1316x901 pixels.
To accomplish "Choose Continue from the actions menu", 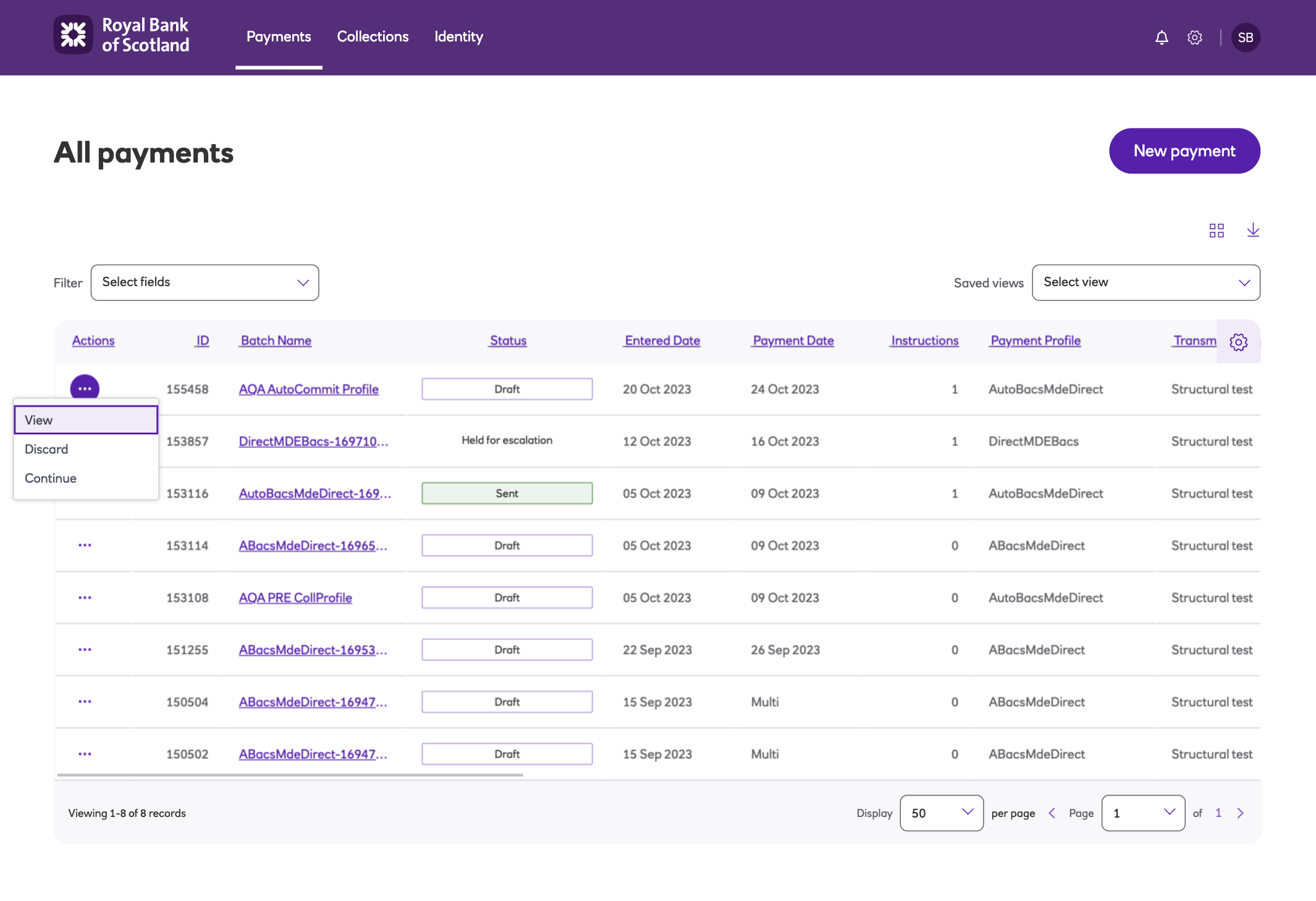I will [x=86, y=478].
